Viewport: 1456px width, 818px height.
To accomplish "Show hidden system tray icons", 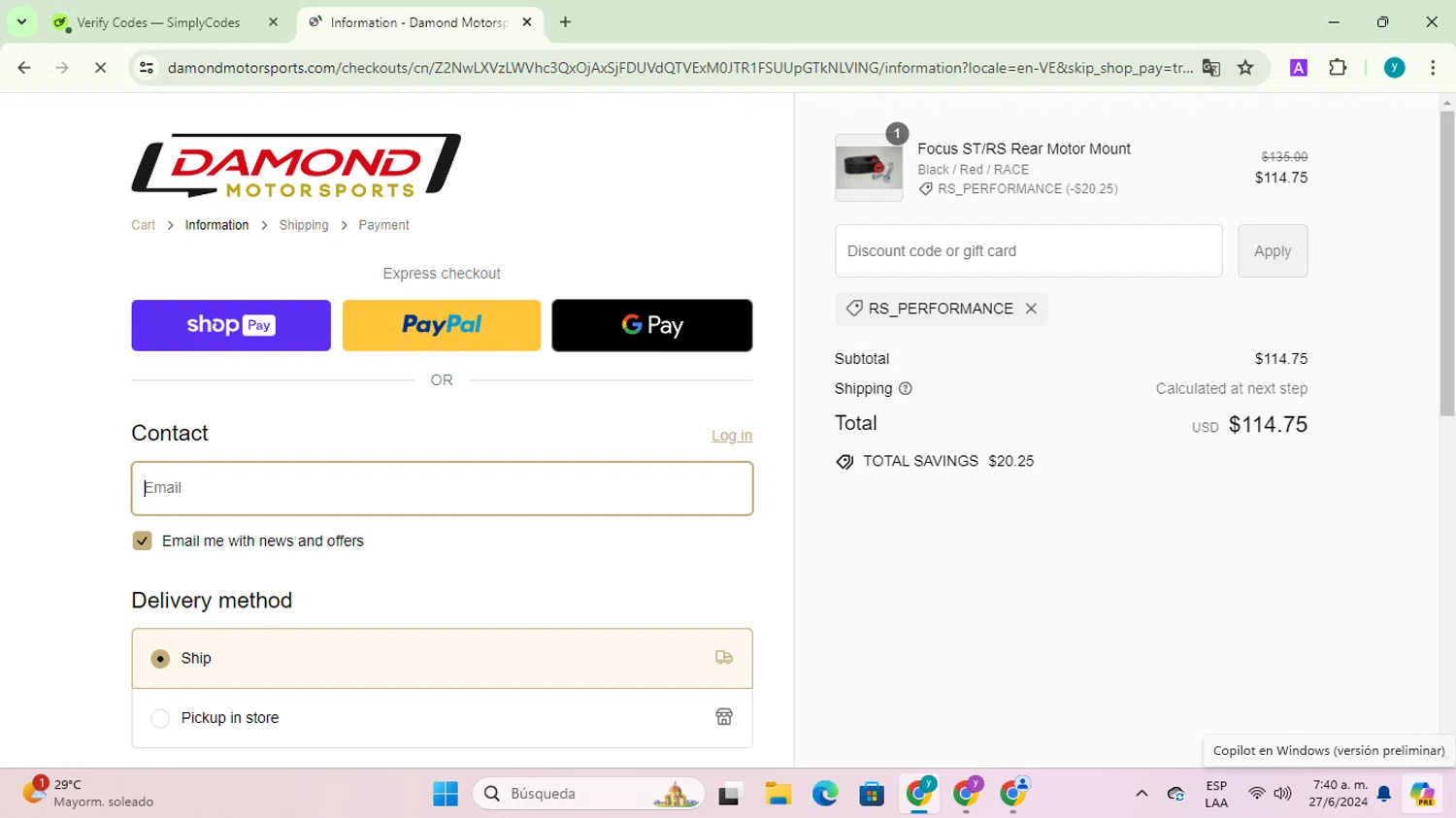I will [1142, 794].
